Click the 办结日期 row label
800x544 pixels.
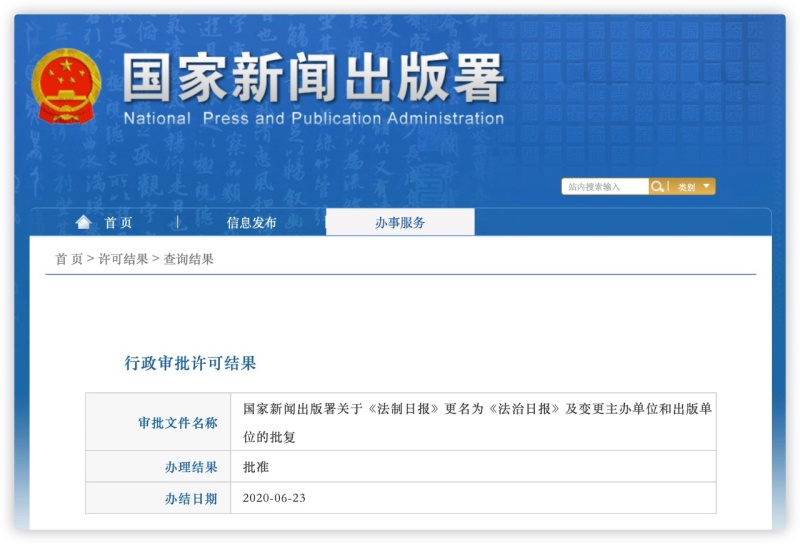click(x=190, y=498)
